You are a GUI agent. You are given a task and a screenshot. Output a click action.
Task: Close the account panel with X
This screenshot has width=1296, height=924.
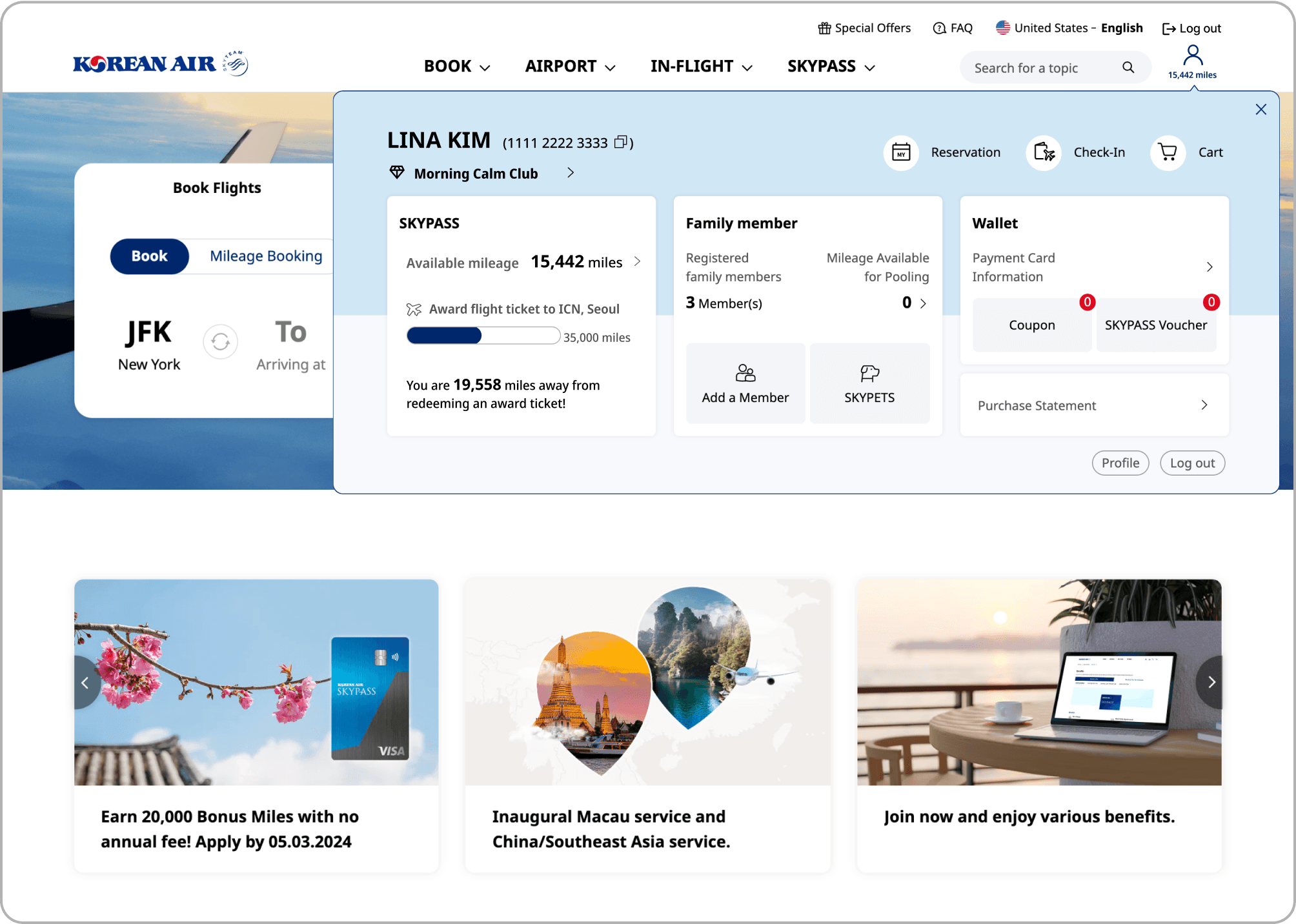click(x=1261, y=110)
